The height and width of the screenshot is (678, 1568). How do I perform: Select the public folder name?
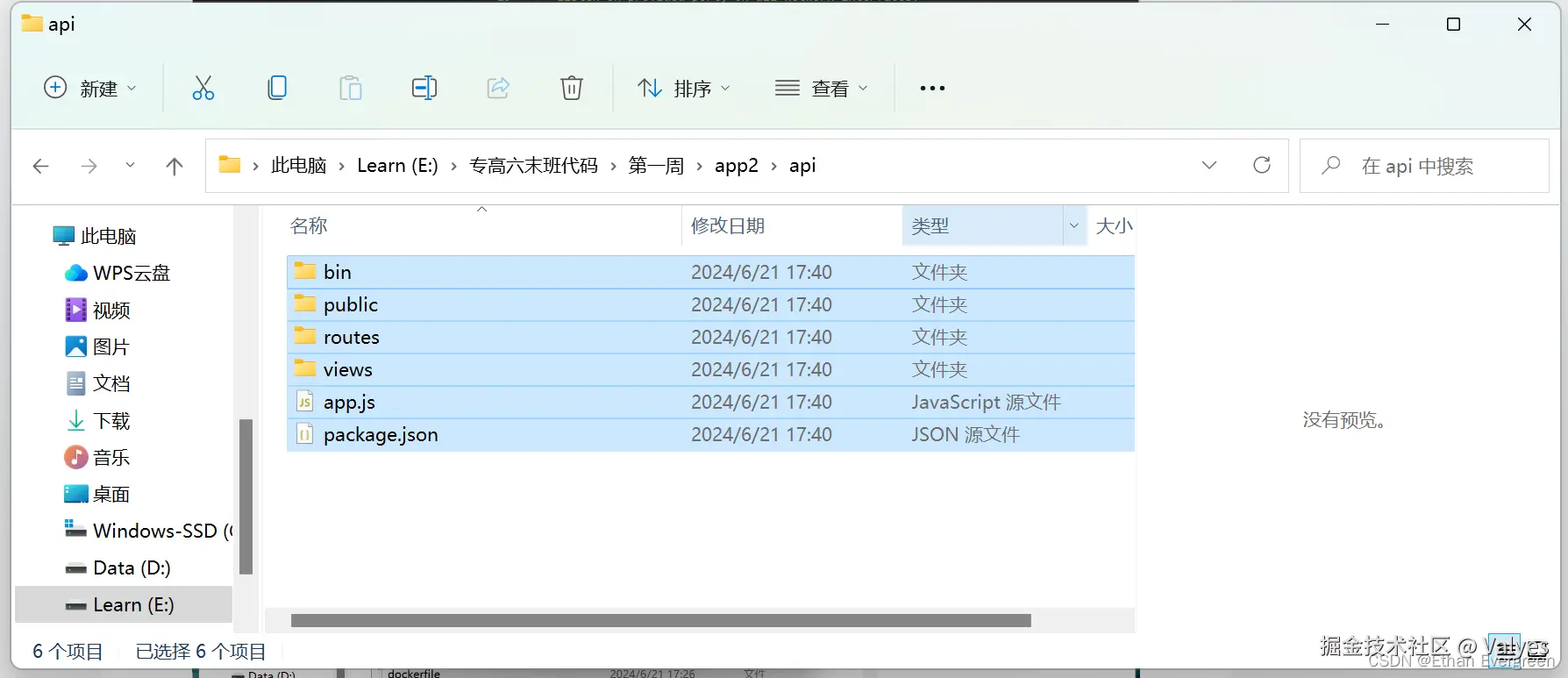tap(351, 304)
